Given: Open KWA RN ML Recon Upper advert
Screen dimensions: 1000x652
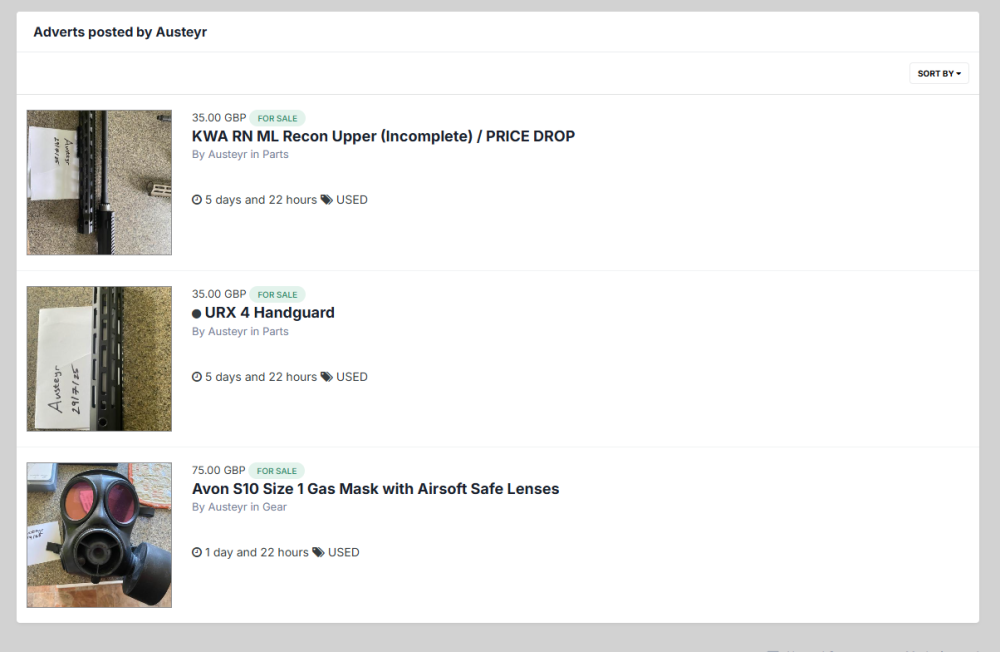Looking at the screenshot, I should tap(383, 136).
